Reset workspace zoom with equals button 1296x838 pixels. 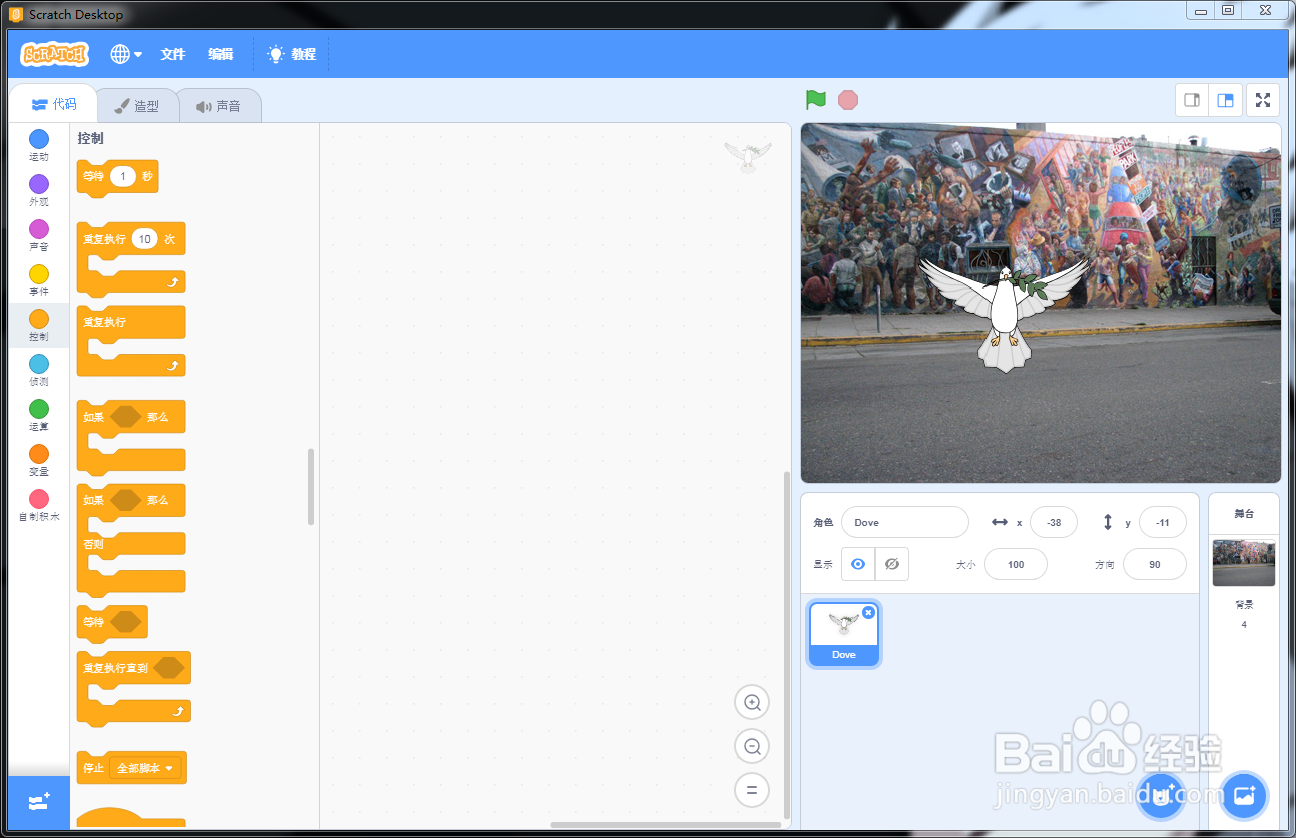[752, 790]
